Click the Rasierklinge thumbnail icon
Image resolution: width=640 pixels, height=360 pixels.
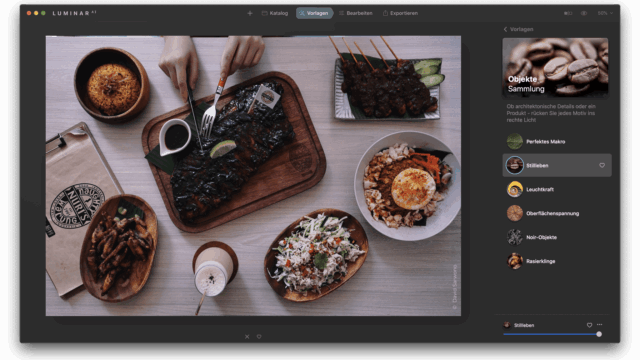click(515, 261)
